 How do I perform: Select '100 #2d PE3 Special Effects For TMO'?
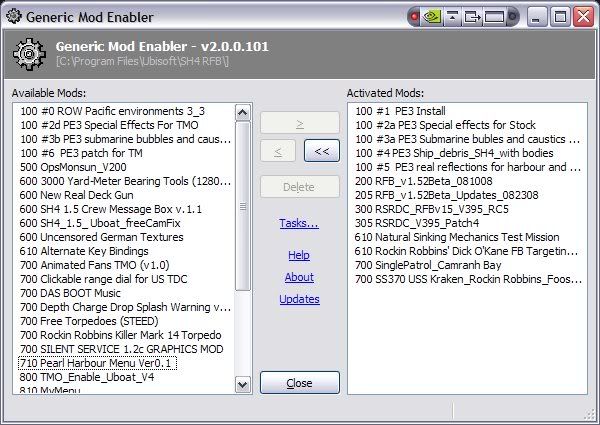(109, 125)
